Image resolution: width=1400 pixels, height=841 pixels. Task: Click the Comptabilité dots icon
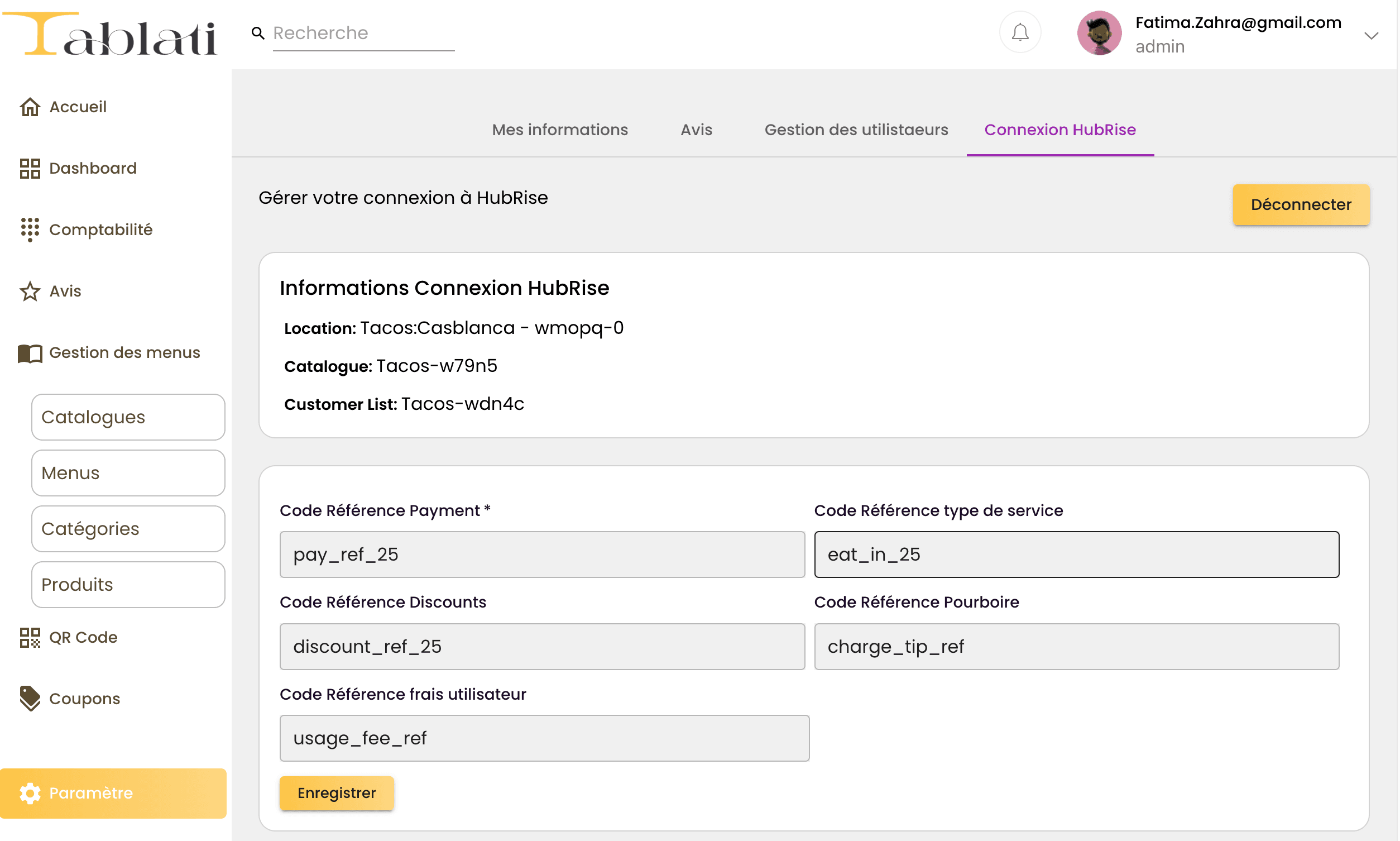[x=30, y=230]
